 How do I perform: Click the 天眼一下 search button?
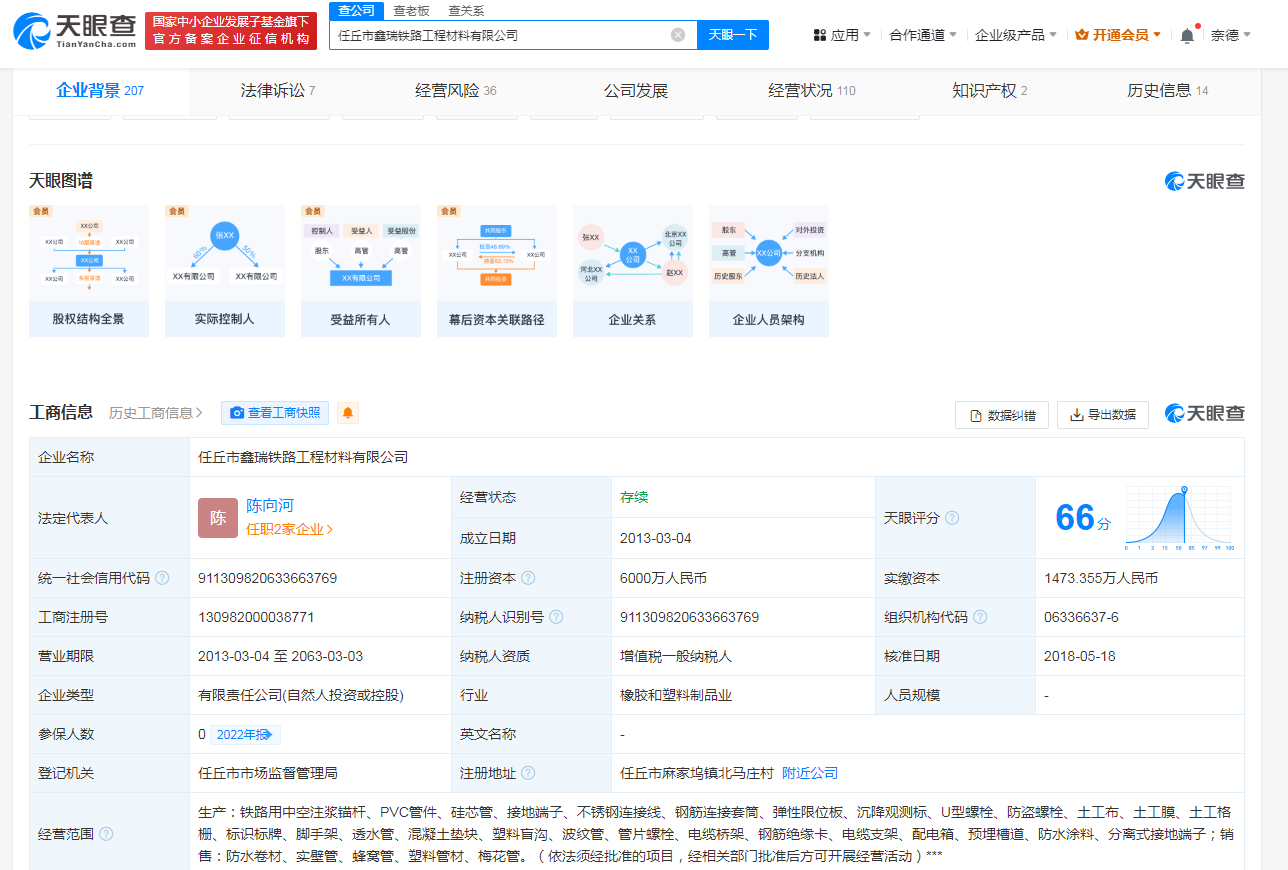(733, 35)
